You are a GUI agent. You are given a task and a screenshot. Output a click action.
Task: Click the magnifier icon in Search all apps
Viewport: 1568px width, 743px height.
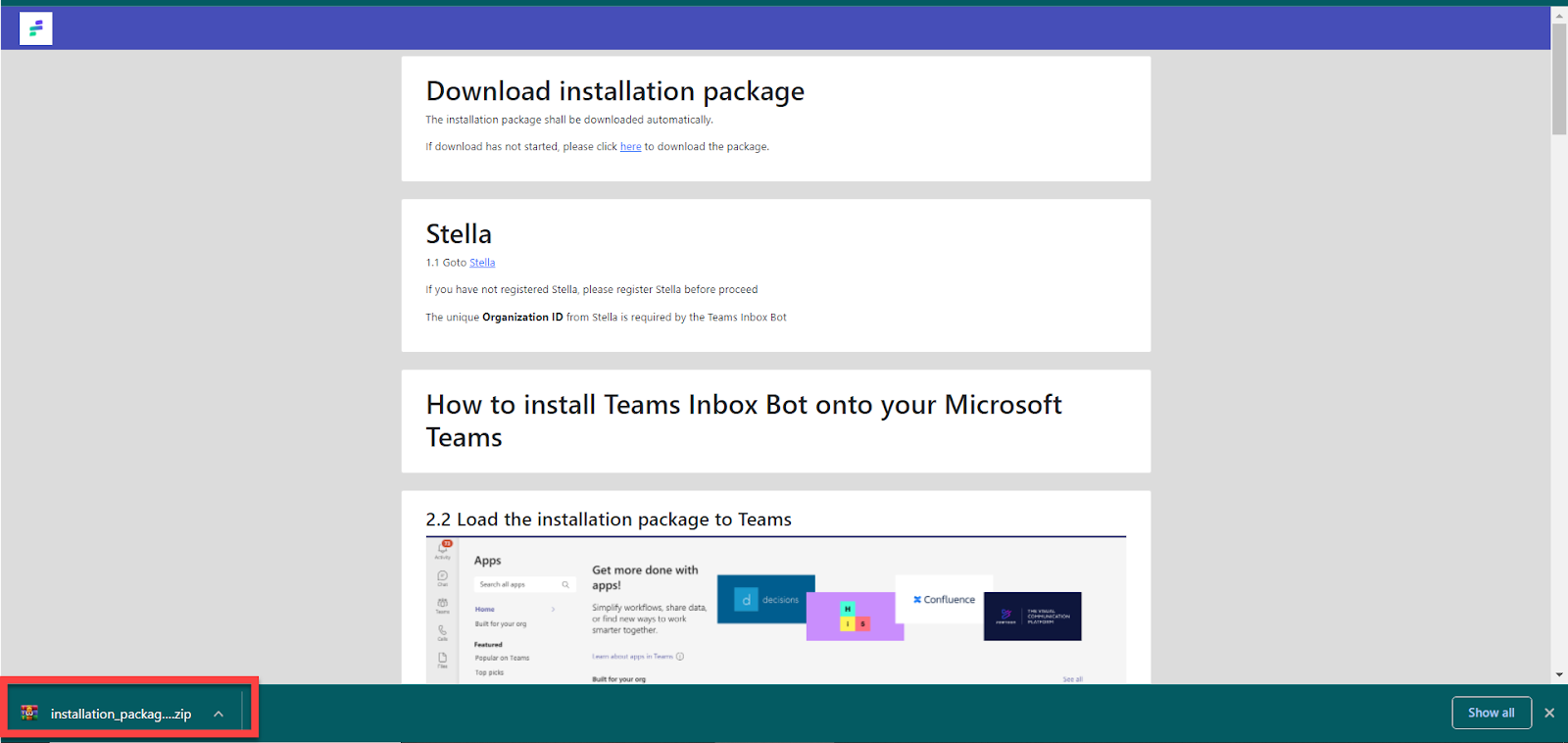[x=565, y=584]
